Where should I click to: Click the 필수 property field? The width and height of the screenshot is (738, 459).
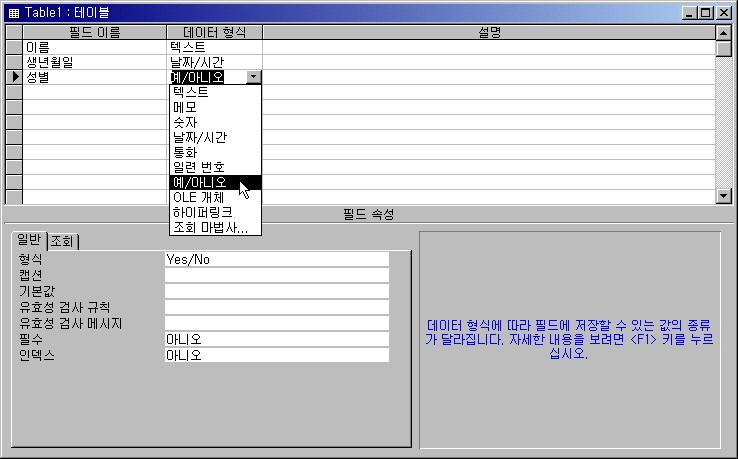pos(276,339)
